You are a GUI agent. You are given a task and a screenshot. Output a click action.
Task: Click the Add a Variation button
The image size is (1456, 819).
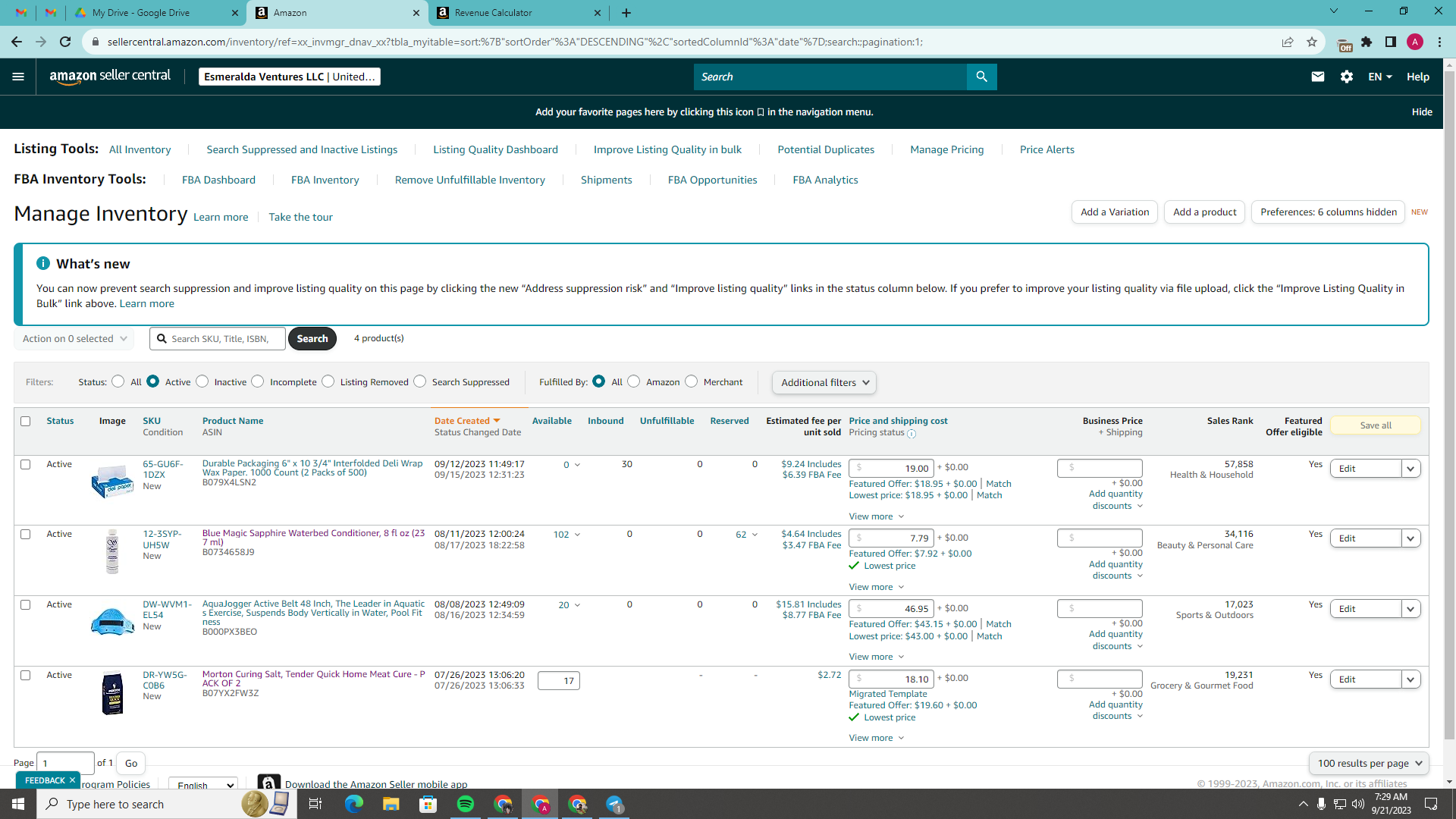pyautogui.click(x=1115, y=212)
